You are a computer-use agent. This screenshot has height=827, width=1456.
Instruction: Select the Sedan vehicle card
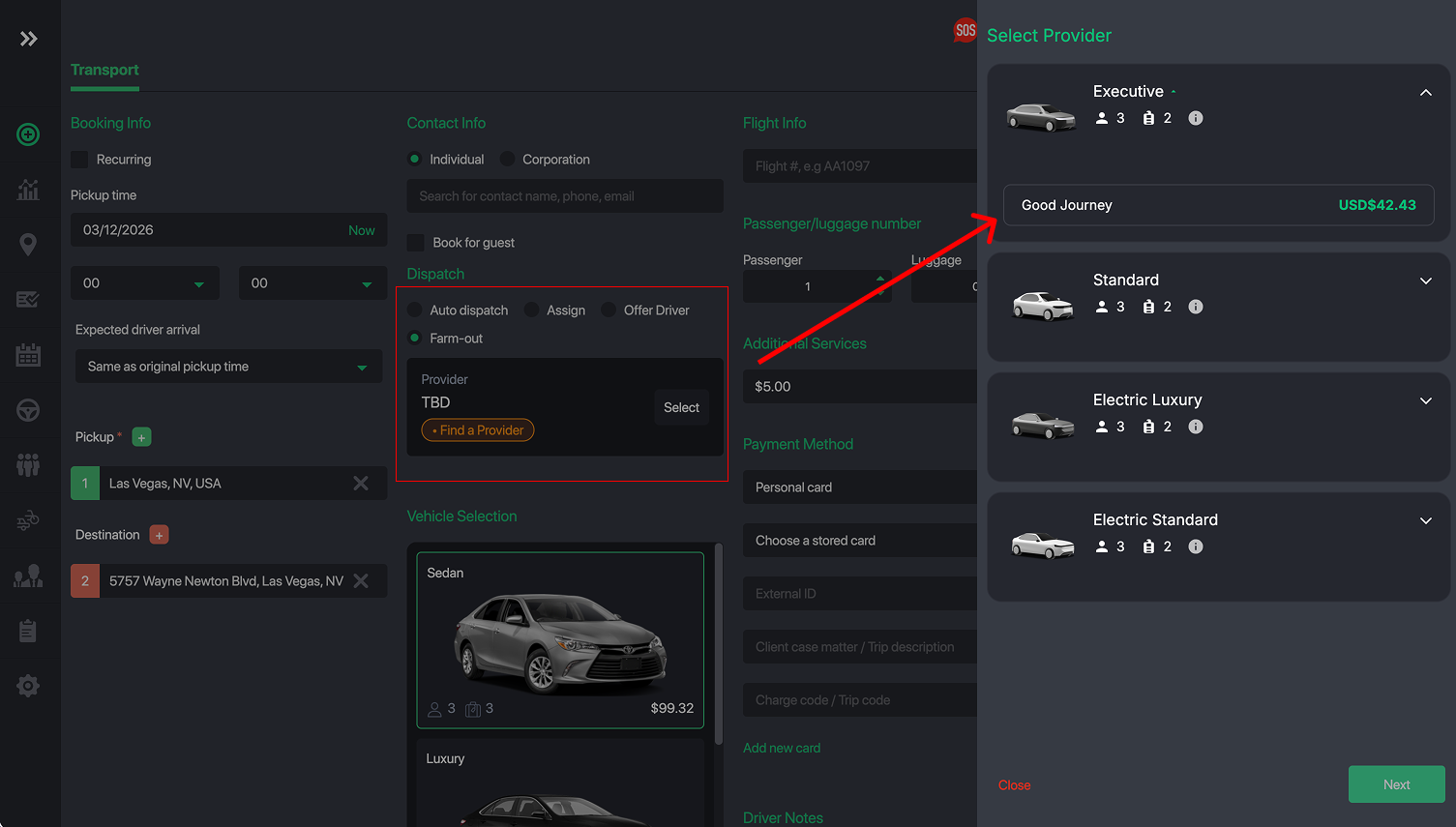click(560, 640)
